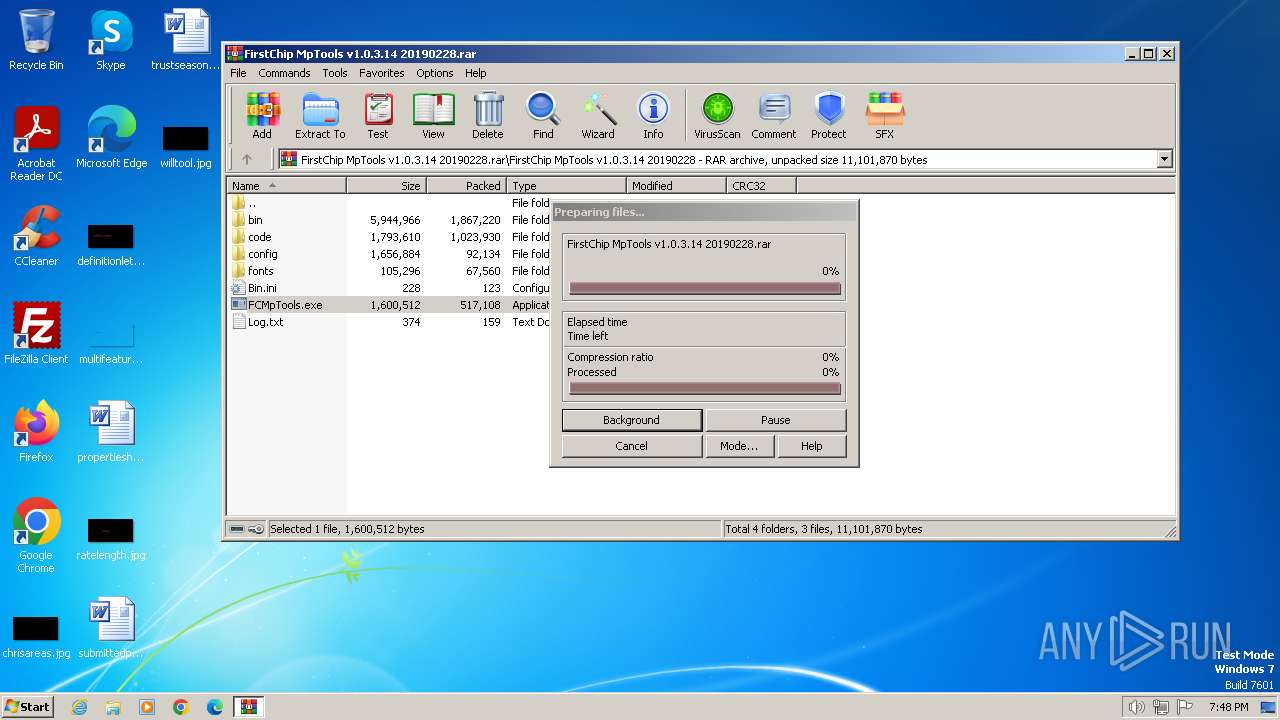The width and height of the screenshot is (1280, 720).
Task: Open propertiesh Word document on desktop
Action: tap(111, 432)
